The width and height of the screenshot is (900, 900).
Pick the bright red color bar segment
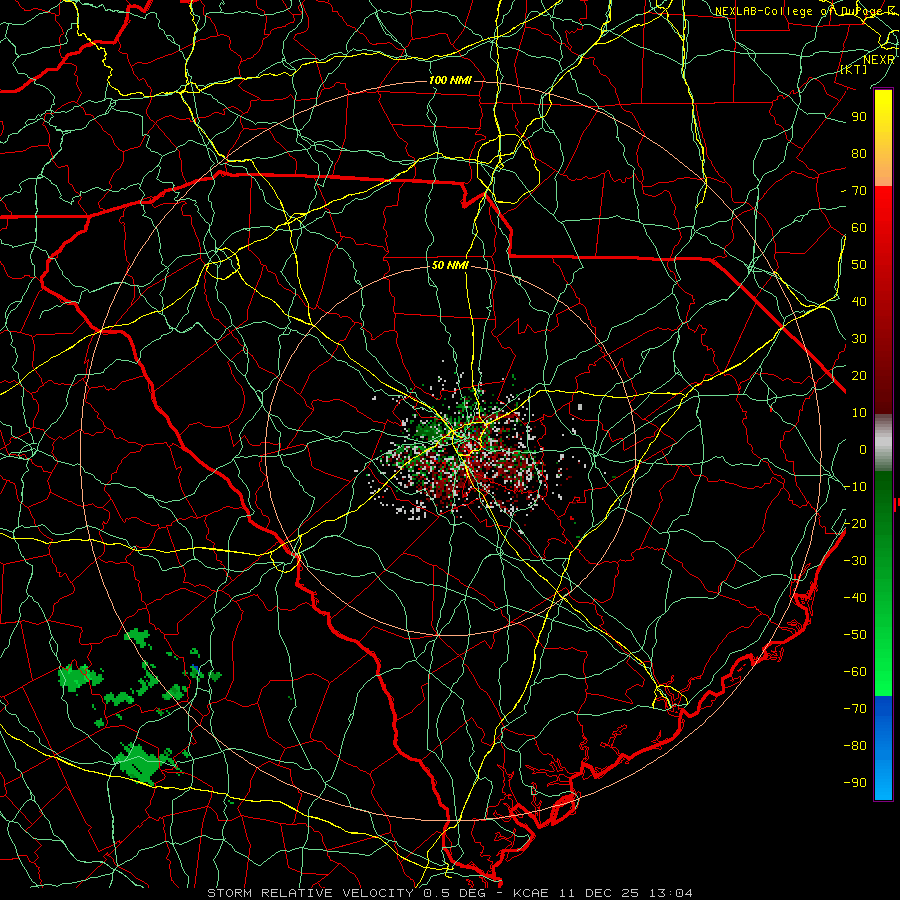pos(883,215)
